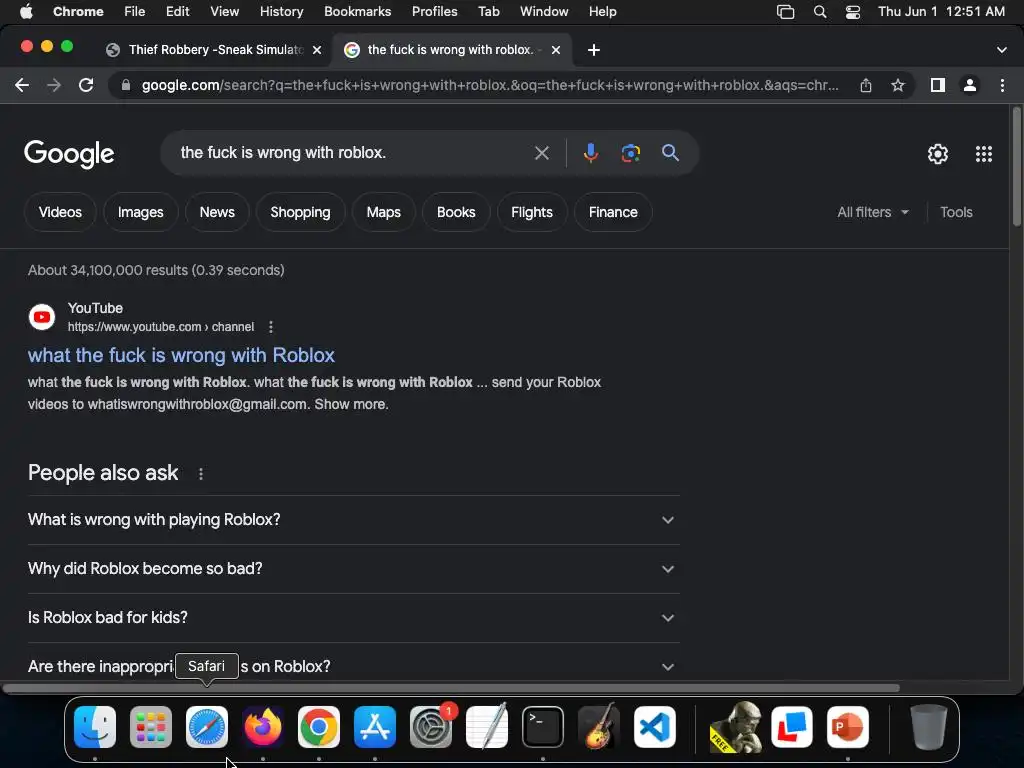Open Google quick settings gear
Screen dimensions: 1024x768
click(938, 153)
